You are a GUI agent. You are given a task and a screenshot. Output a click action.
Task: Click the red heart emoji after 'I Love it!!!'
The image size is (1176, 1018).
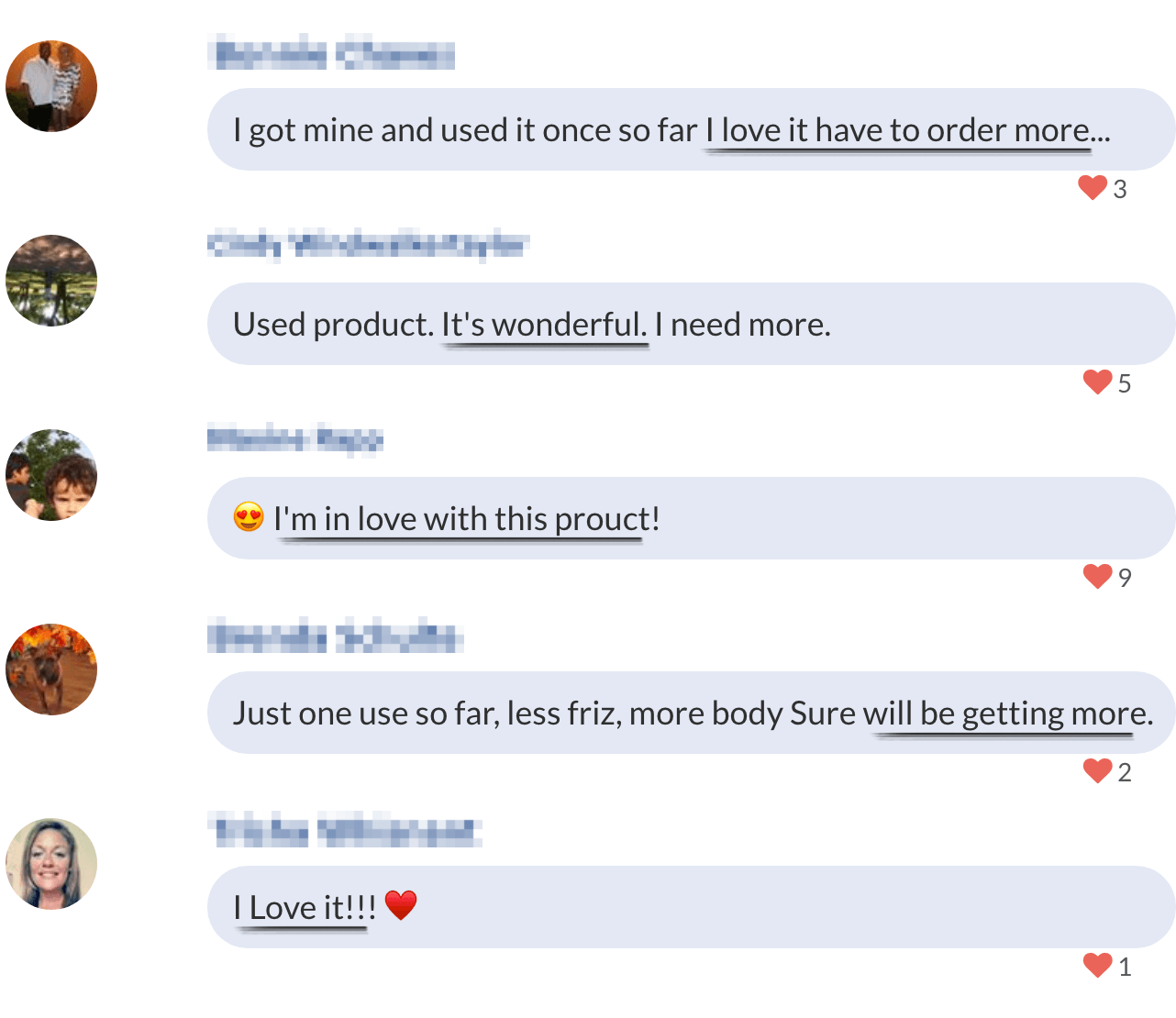pyautogui.click(x=401, y=906)
